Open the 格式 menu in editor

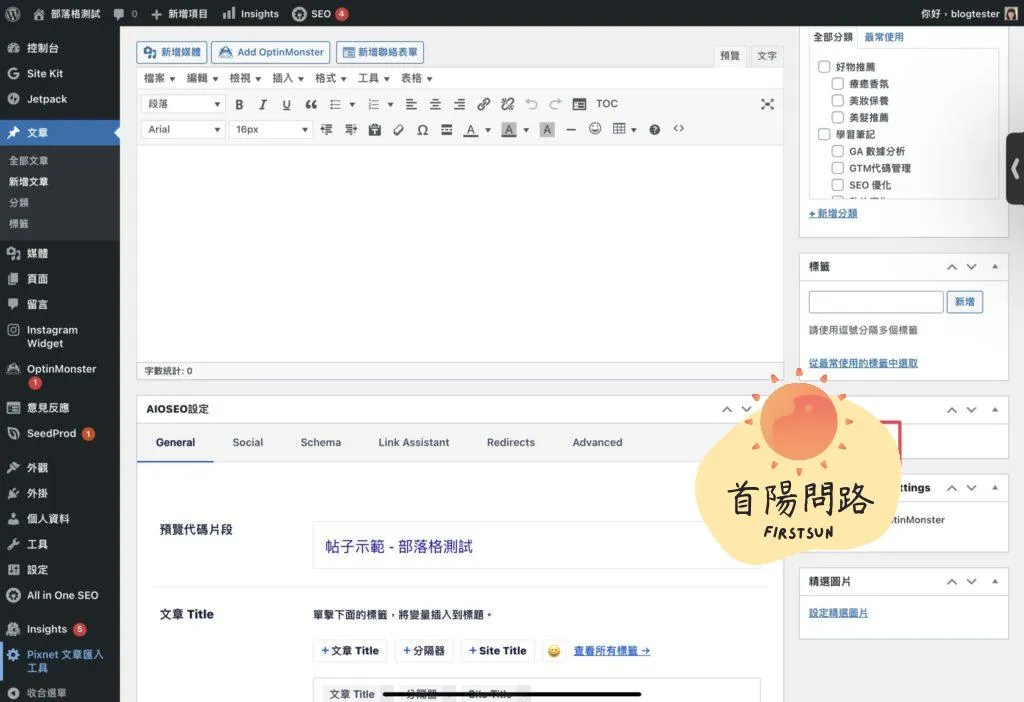click(x=330, y=78)
